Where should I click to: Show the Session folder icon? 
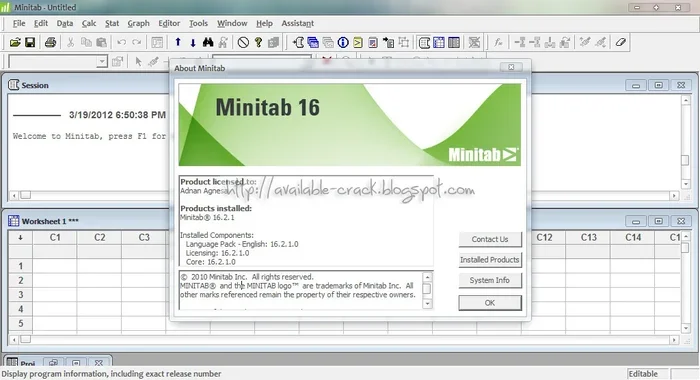(x=298, y=42)
